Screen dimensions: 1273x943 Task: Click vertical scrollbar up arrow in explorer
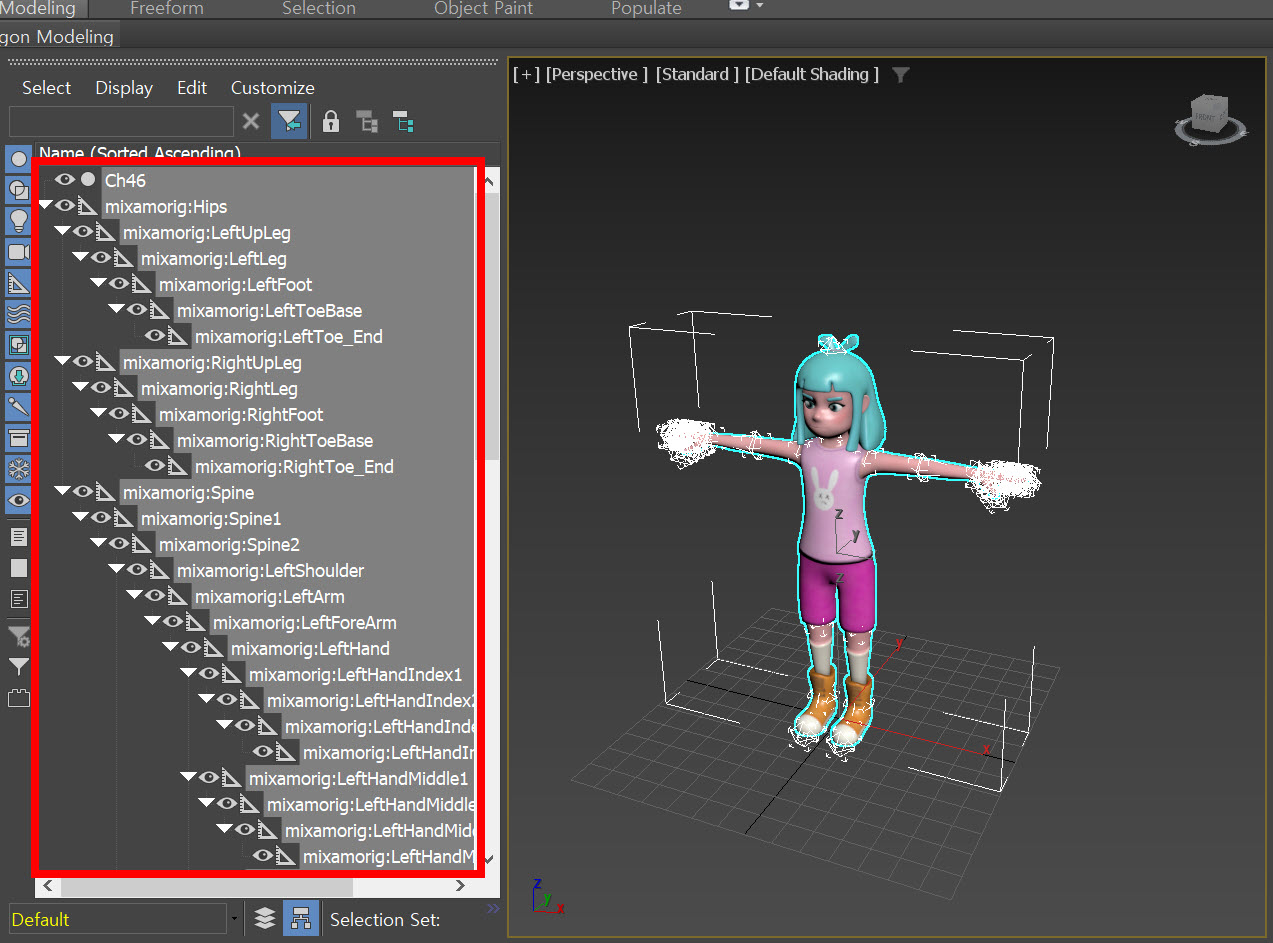coord(489,182)
